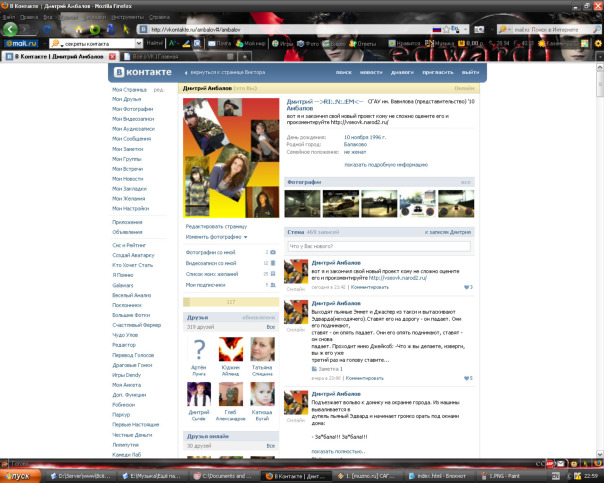Open the Правка menu
Screen dimensions: 604x483
click(29, 17)
